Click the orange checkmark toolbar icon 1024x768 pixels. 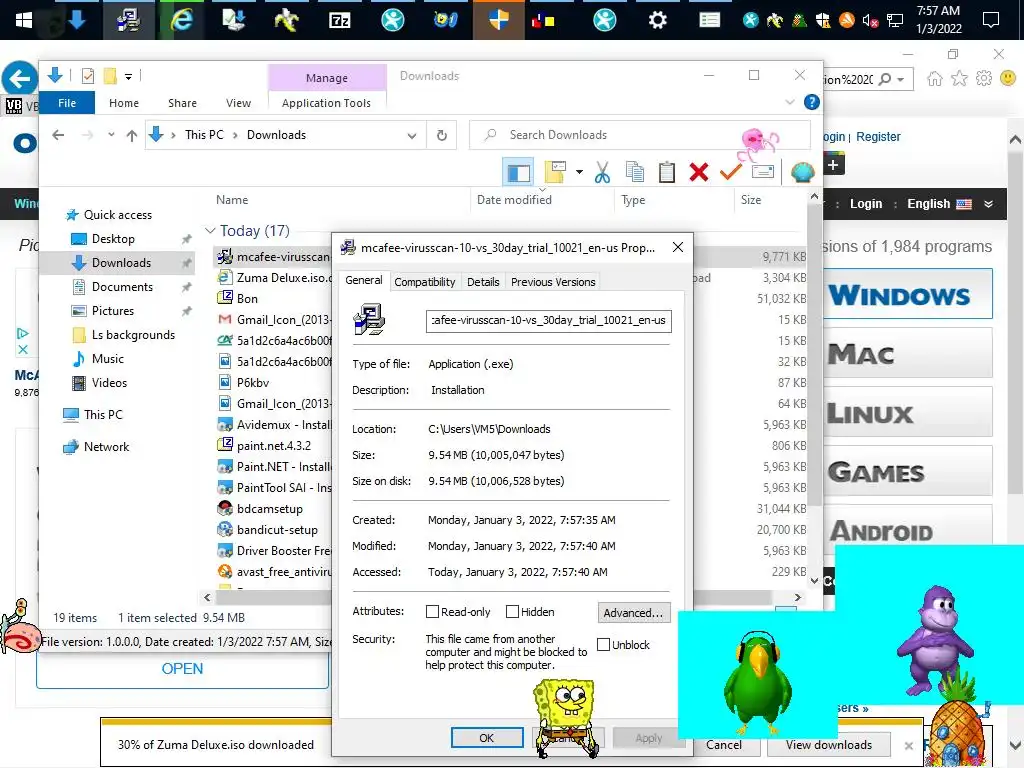click(730, 172)
